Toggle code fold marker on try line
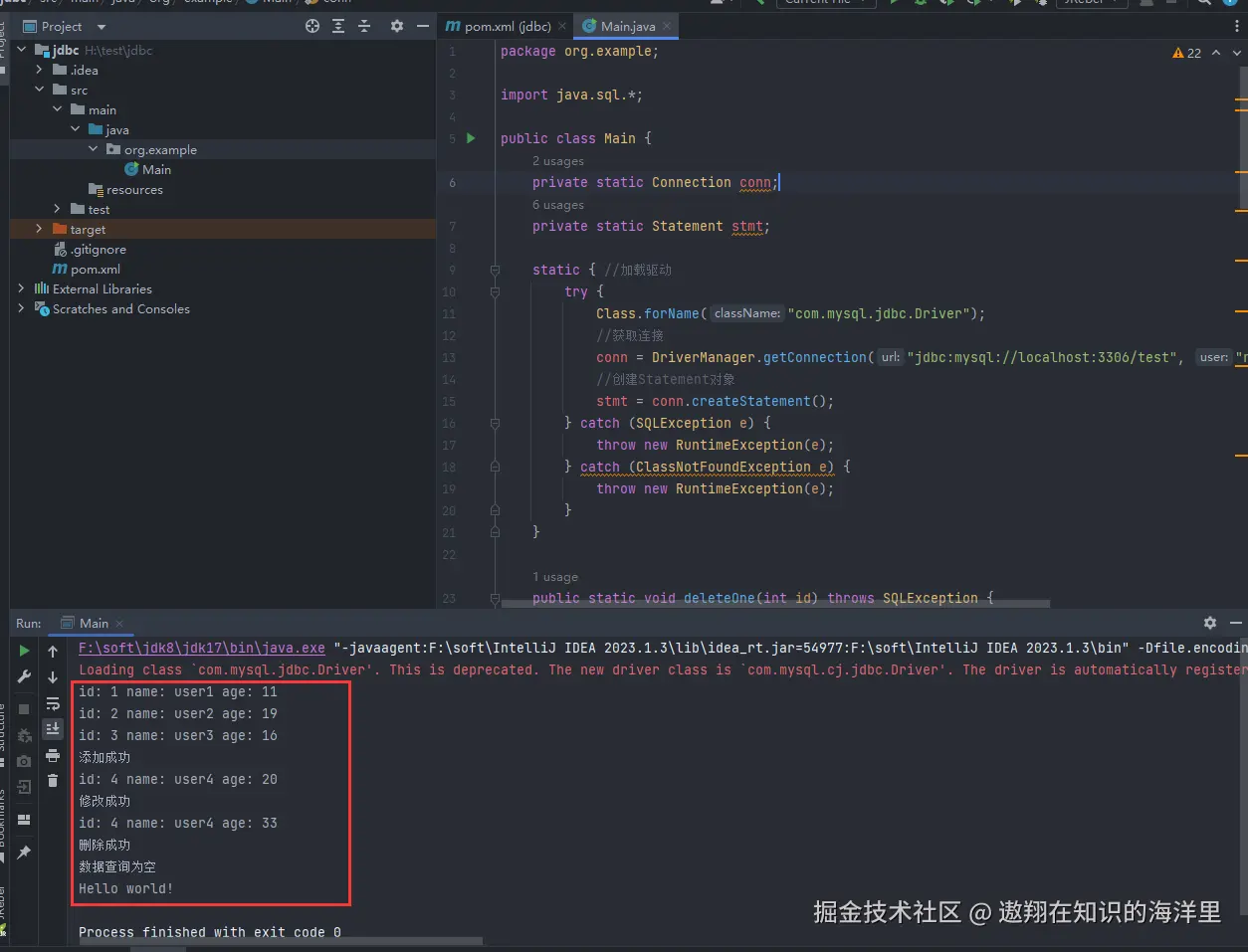The height and width of the screenshot is (952, 1248). (495, 291)
